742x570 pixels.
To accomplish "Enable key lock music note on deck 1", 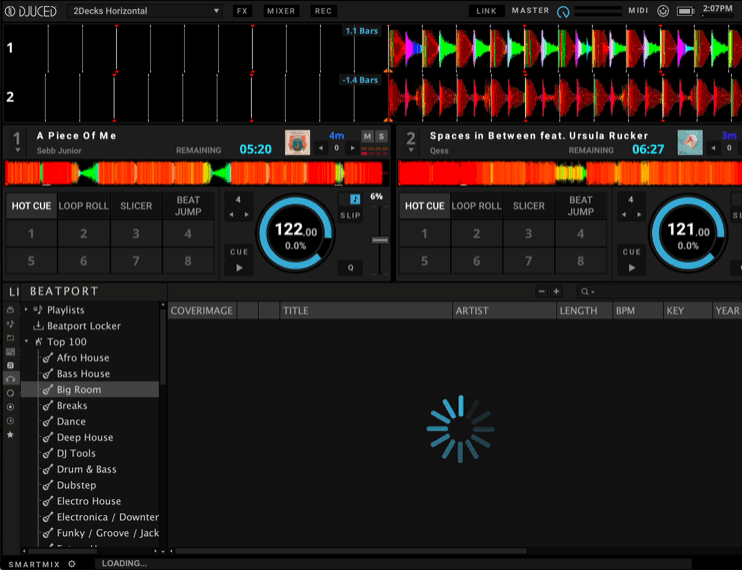I will [x=355, y=199].
